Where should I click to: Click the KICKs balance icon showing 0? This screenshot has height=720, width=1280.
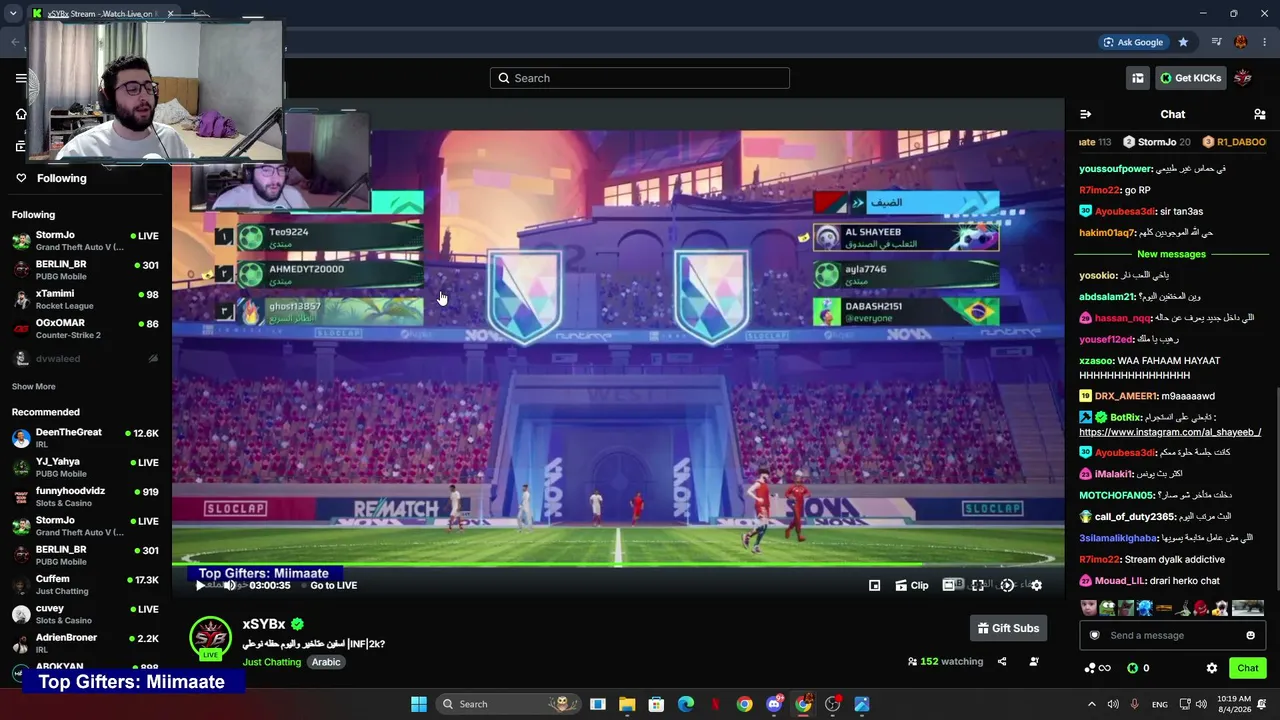tap(1133, 668)
